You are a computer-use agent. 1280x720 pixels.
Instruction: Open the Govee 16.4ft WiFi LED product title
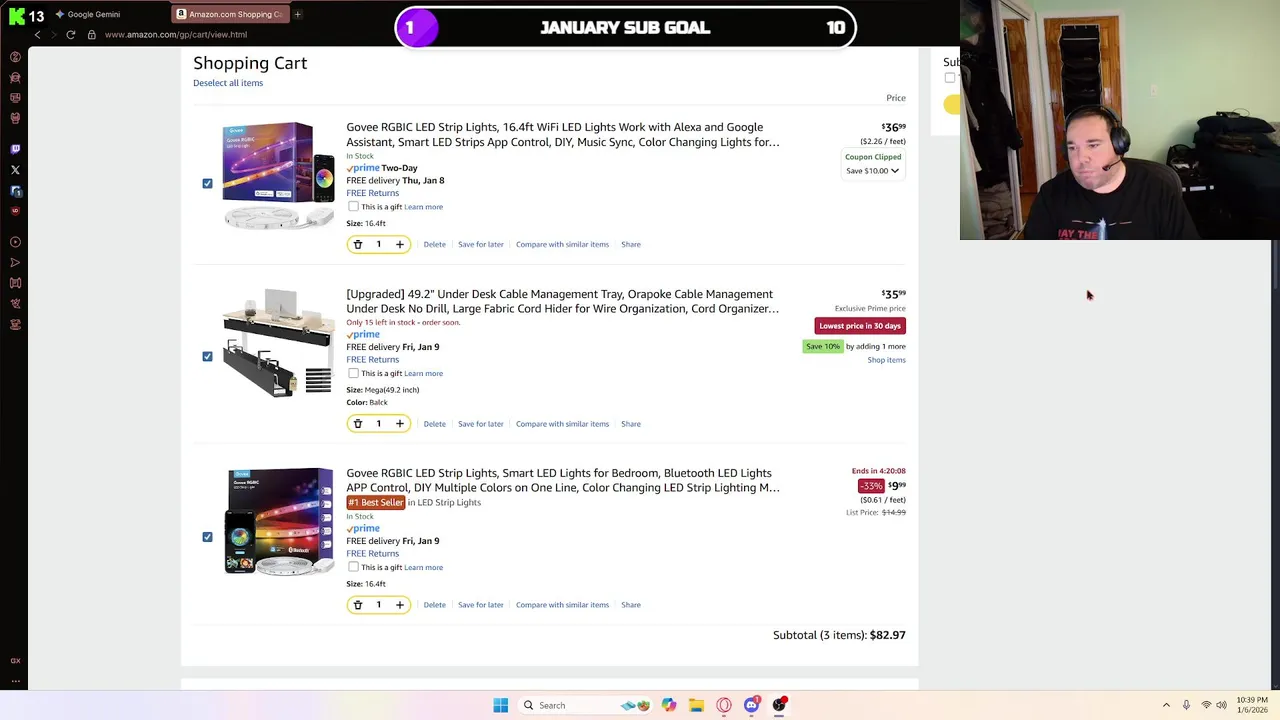[563, 135]
